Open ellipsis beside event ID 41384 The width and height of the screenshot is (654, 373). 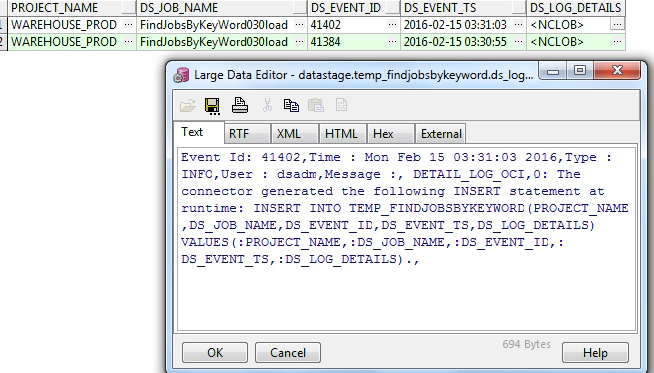[x=392, y=42]
